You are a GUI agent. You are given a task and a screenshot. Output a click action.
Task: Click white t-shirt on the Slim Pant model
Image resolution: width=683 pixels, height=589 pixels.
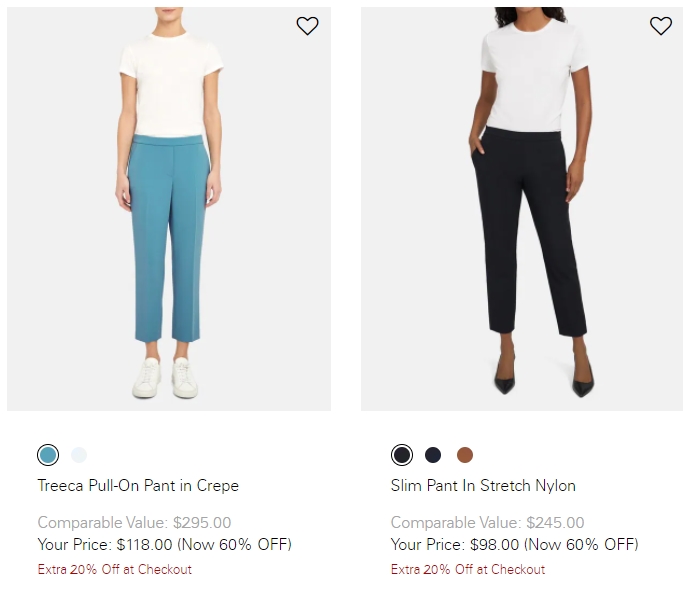tap(534, 76)
